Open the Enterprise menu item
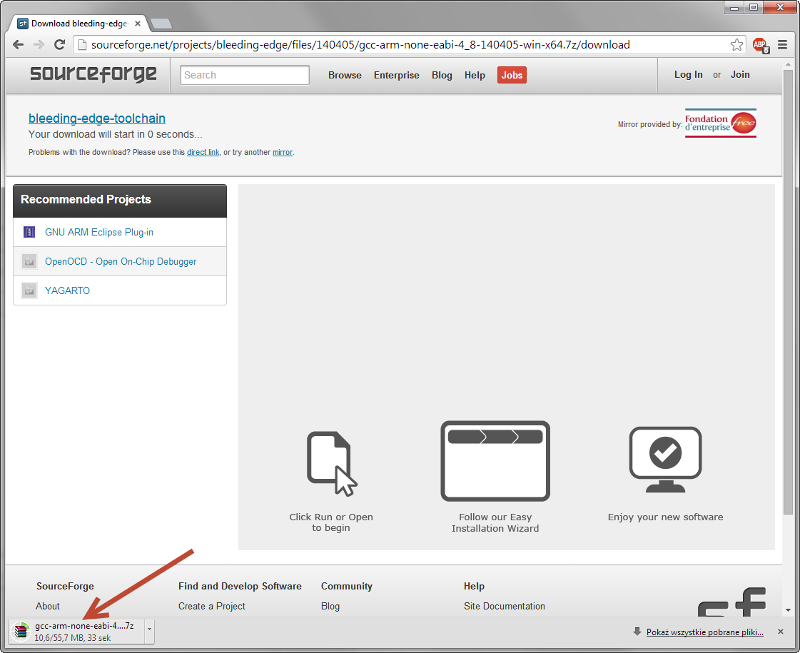This screenshot has width=800, height=653. [x=396, y=75]
